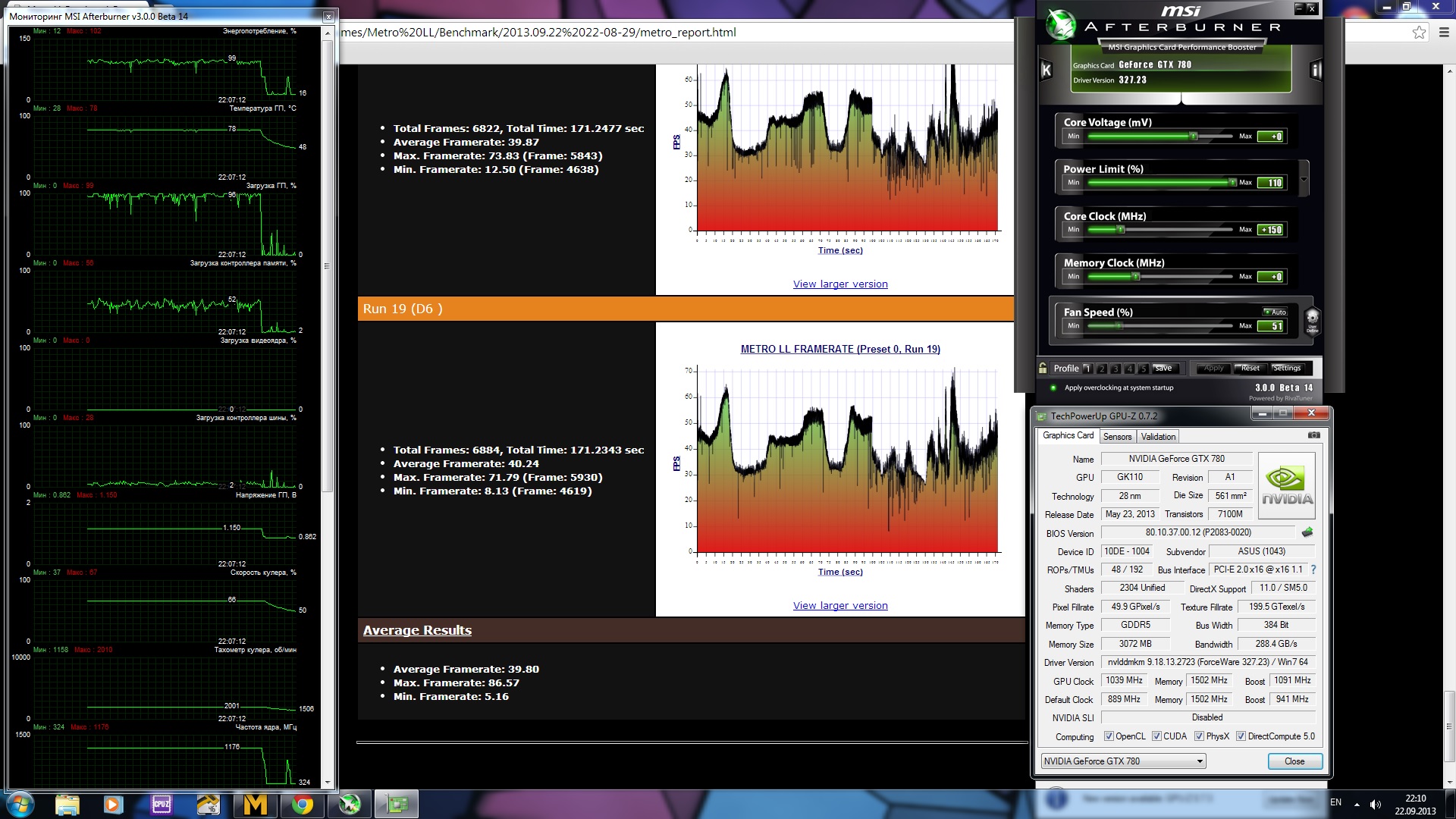Click the Afterburner info 'i' side button
1456x819 pixels.
1316,71
